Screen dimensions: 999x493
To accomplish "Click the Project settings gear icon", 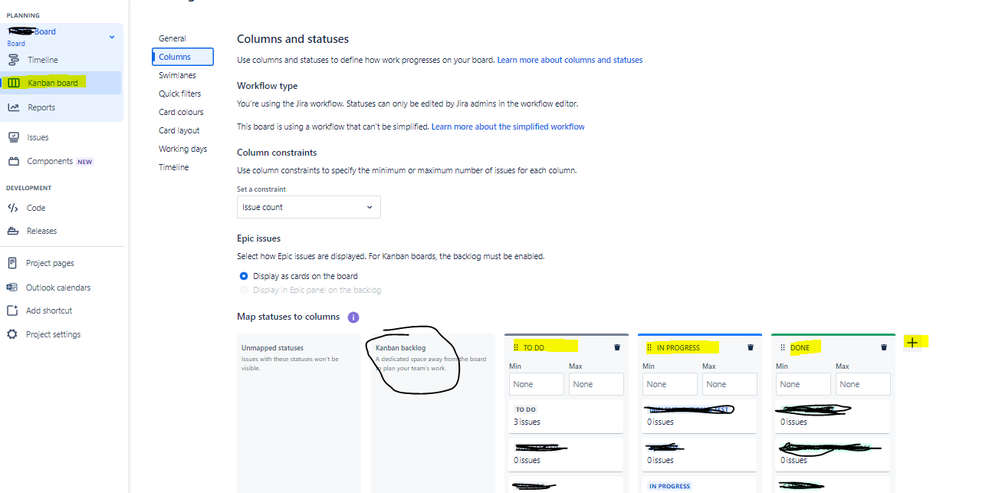I will click(12, 334).
